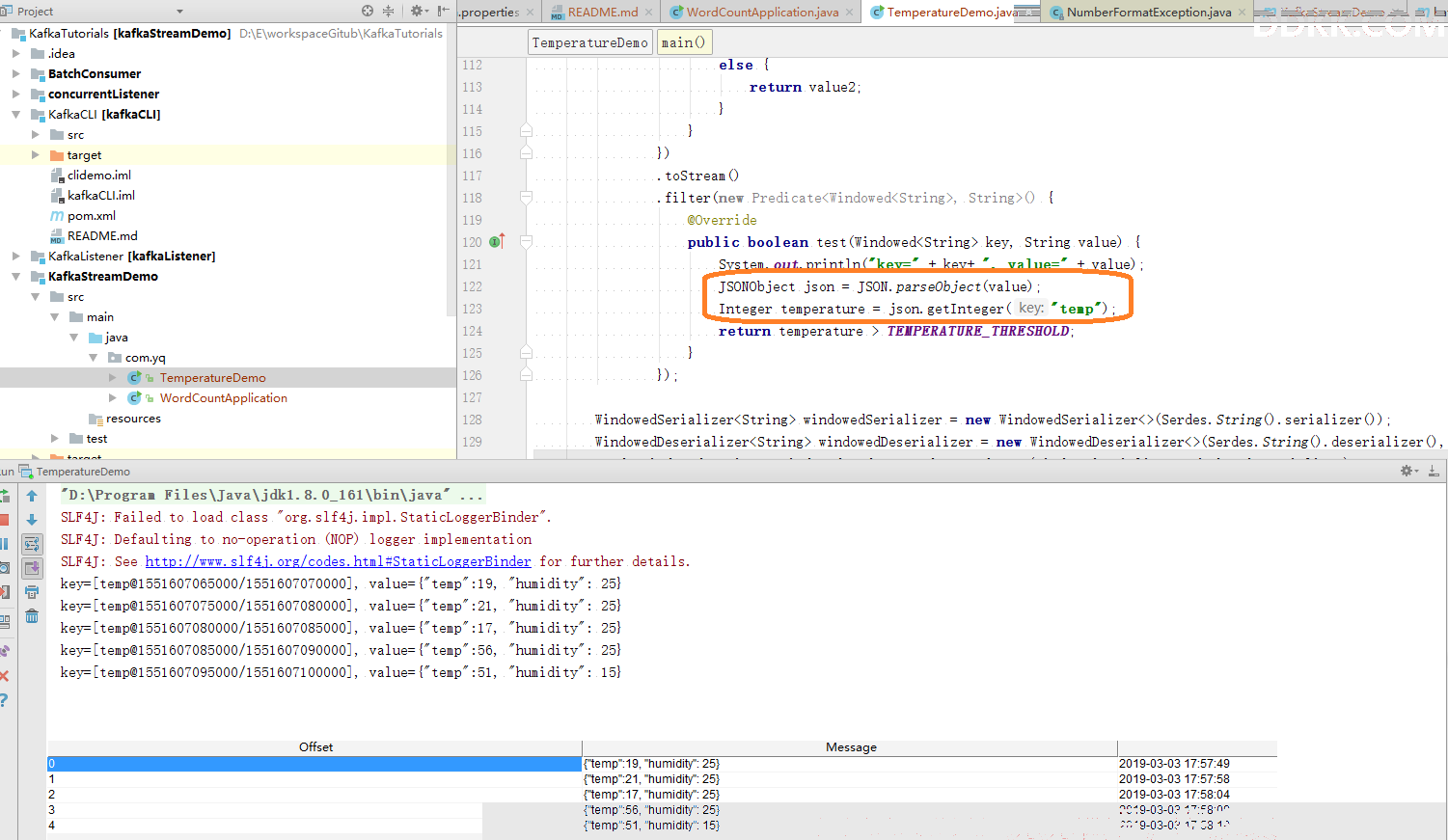This screenshot has height=840, width=1448.
Task: Collapse the KafkaStreamDemo module
Action: 15,277
